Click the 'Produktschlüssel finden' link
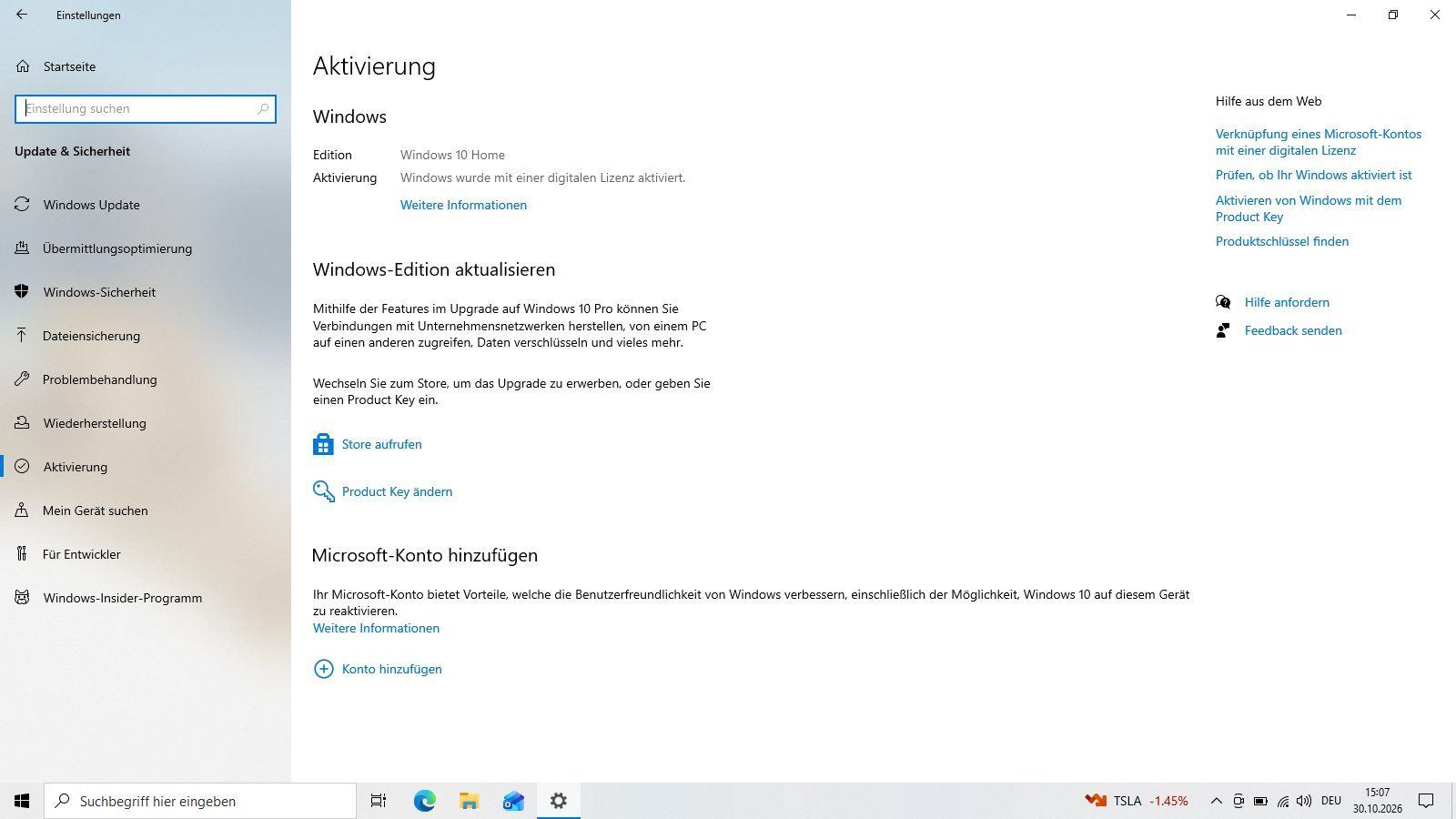Viewport: 1456px width, 819px height. [1282, 241]
